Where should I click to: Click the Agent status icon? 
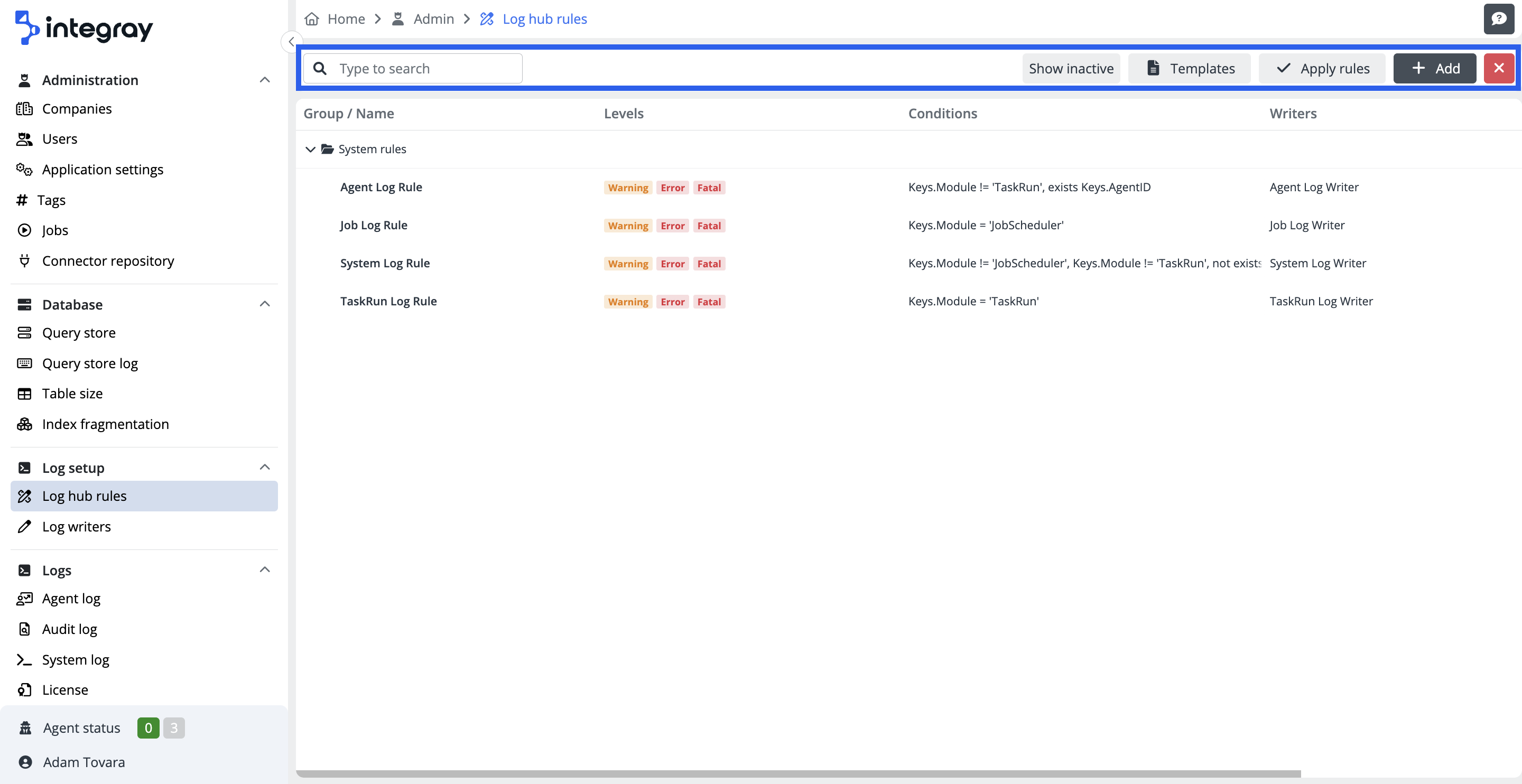point(25,728)
